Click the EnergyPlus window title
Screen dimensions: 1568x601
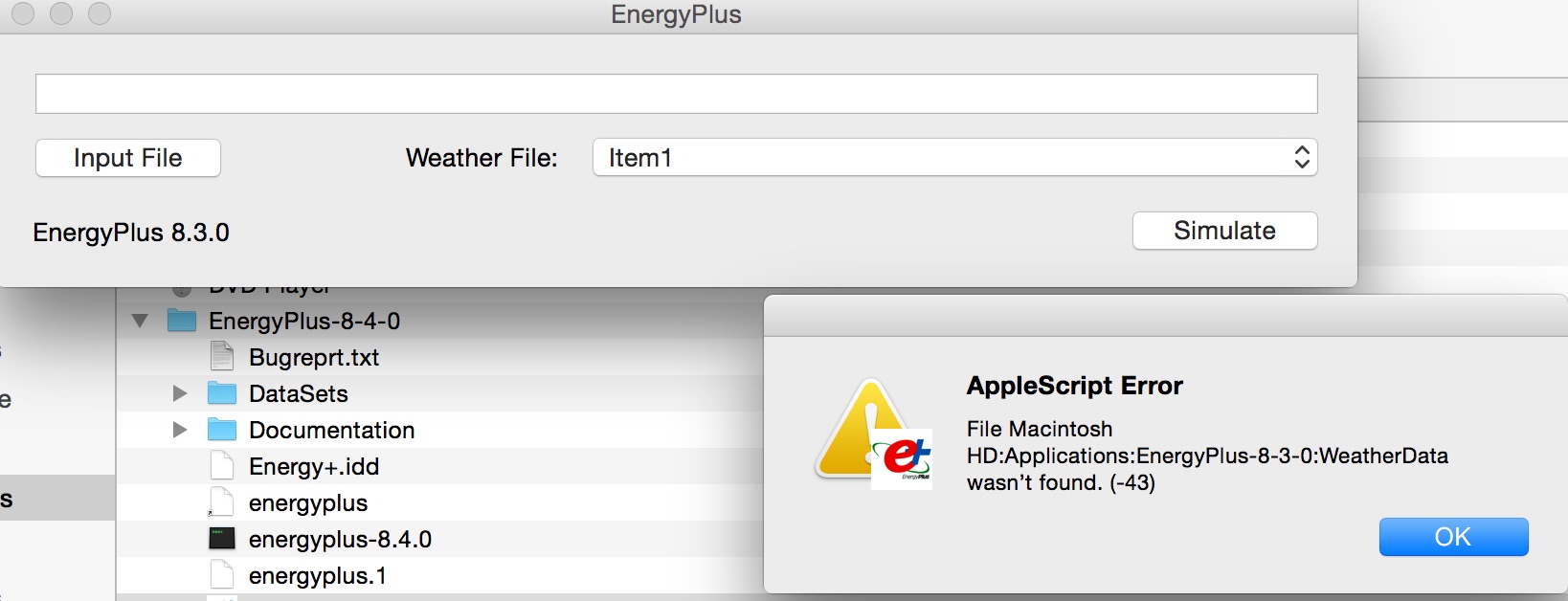677,14
